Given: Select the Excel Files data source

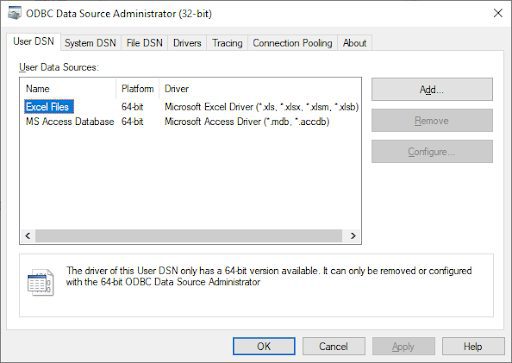Looking at the screenshot, I should coord(49,107).
